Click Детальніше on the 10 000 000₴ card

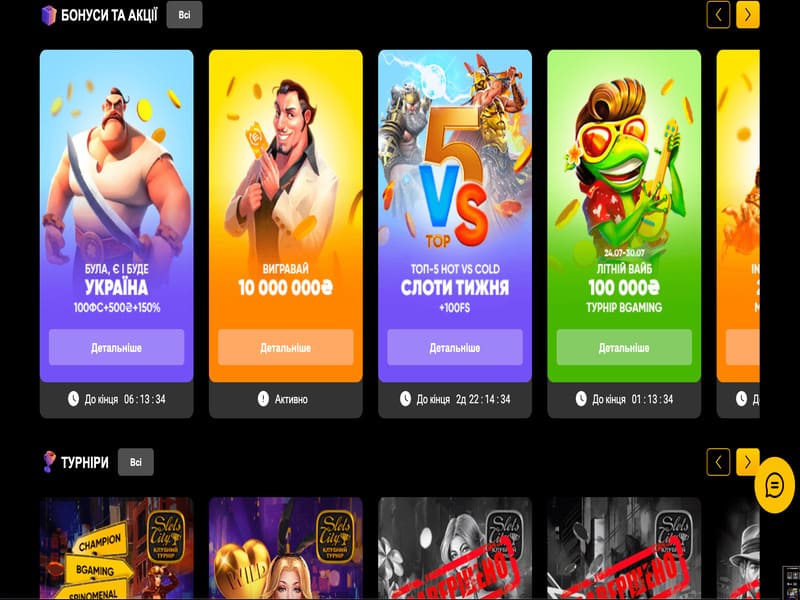(286, 347)
